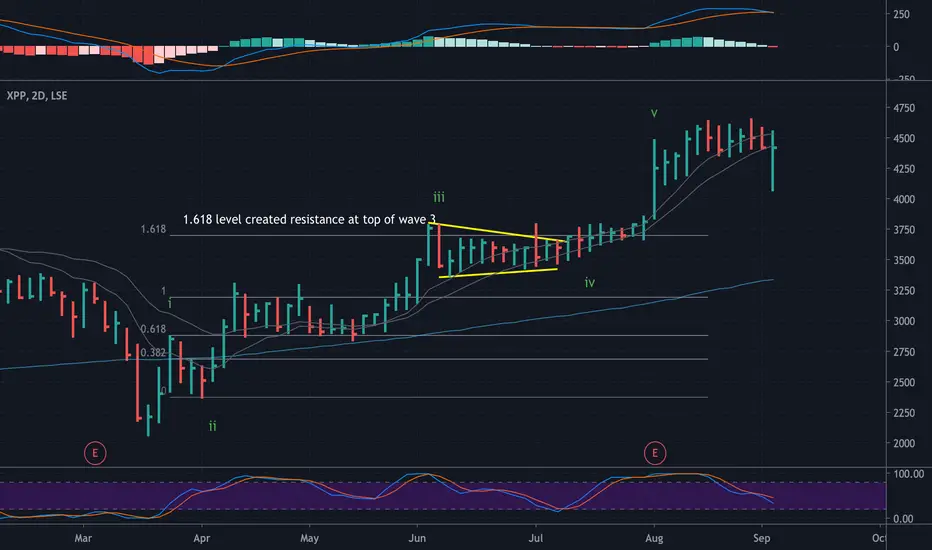
Task: Select the wave iv label
Action: click(x=590, y=282)
